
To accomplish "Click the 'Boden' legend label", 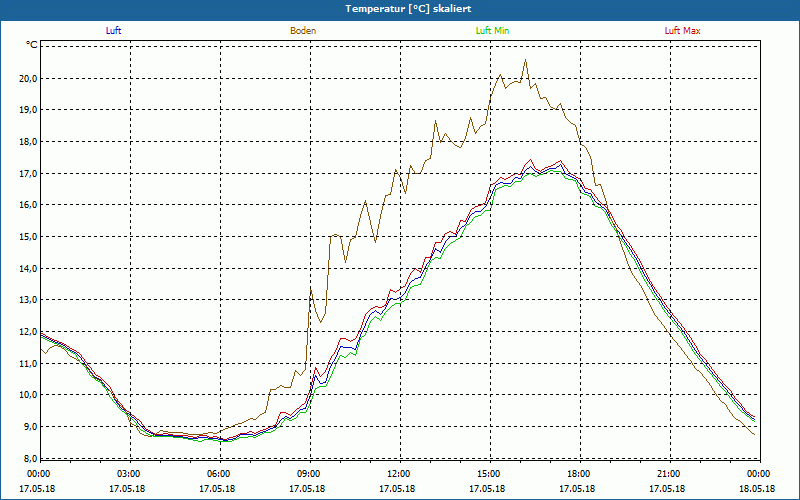I will point(303,31).
